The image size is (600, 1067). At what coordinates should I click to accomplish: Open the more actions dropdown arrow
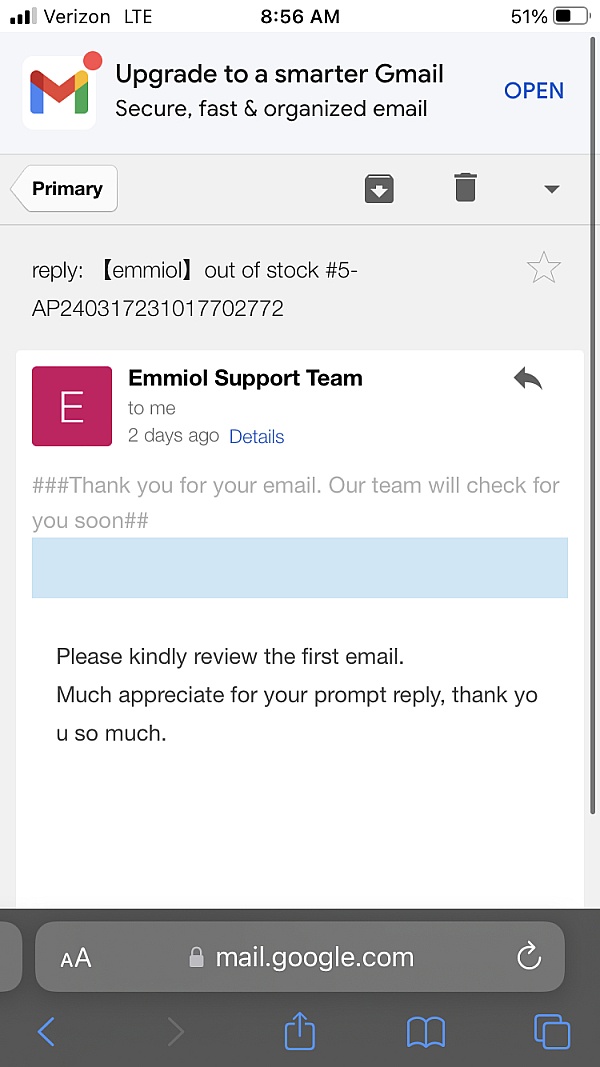[x=551, y=189]
